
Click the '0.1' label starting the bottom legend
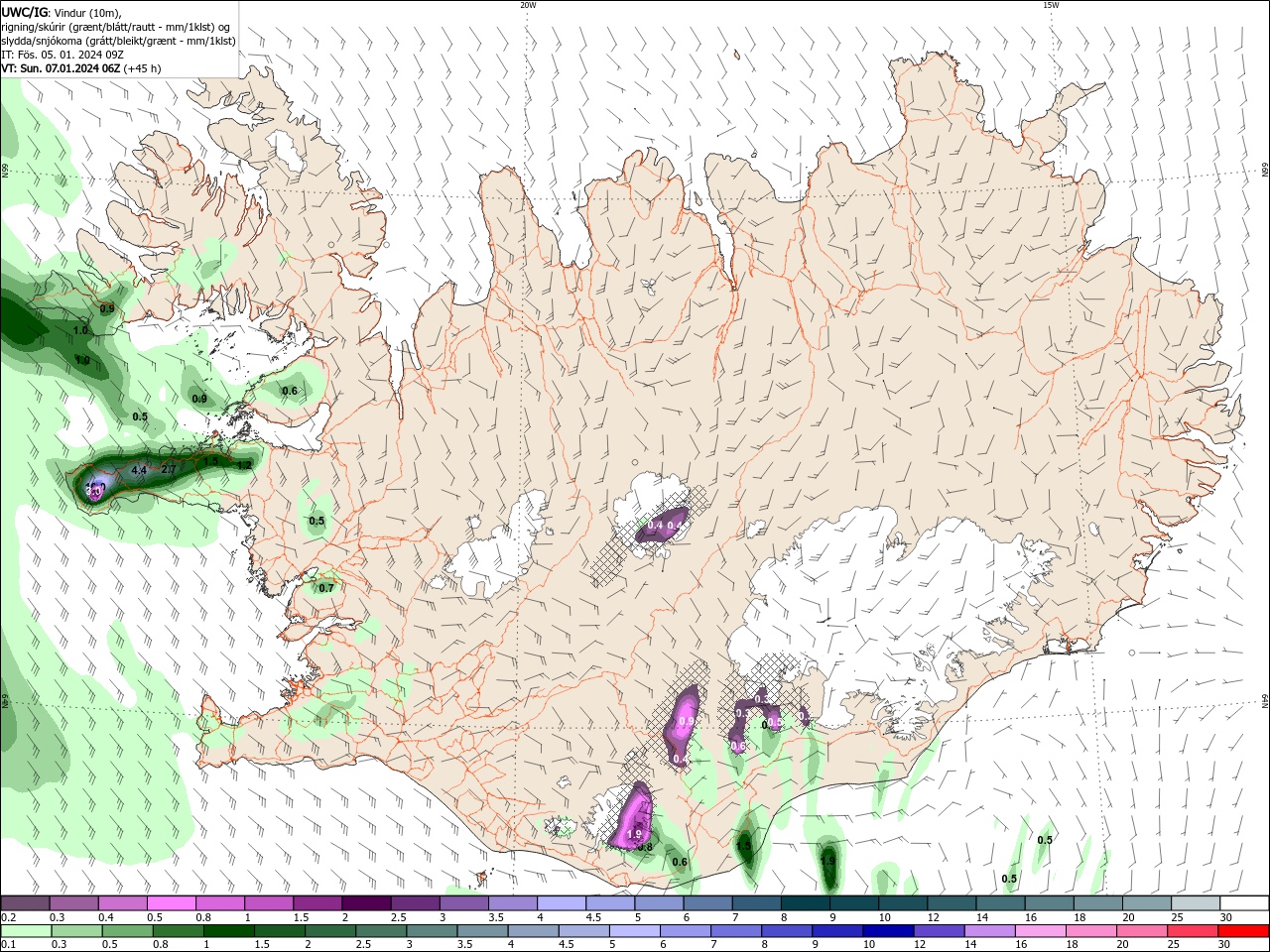8,945
